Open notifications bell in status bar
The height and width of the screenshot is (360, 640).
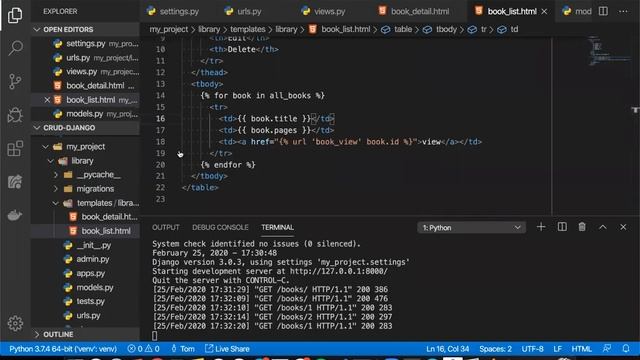pos(626,349)
